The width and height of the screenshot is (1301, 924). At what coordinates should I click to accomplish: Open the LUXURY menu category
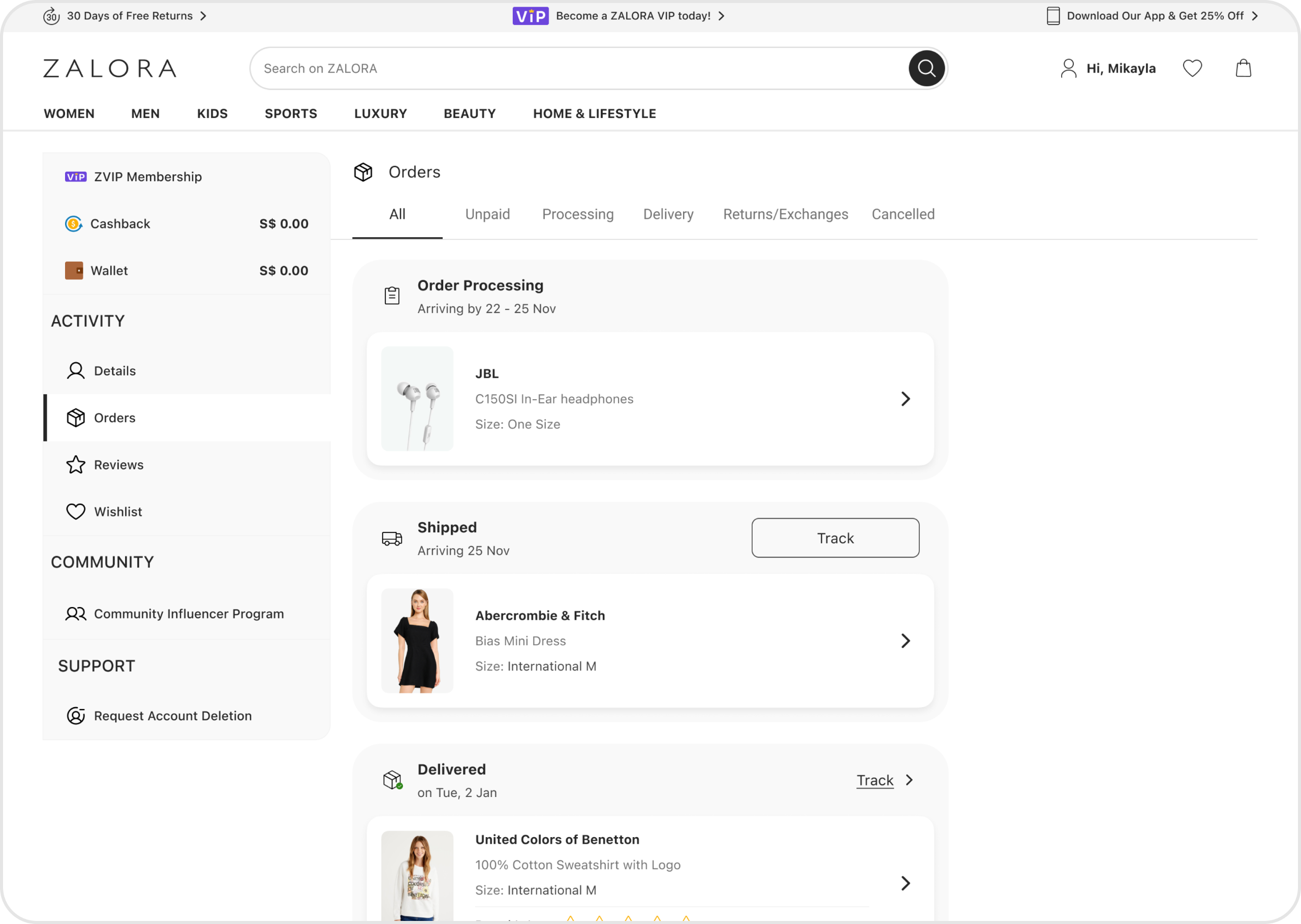(380, 114)
